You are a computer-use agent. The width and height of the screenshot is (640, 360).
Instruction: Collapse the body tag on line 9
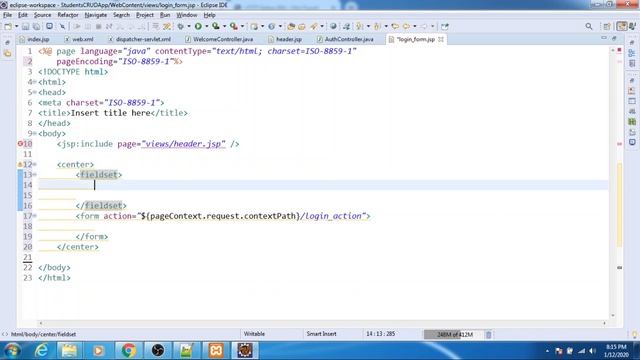35,133
